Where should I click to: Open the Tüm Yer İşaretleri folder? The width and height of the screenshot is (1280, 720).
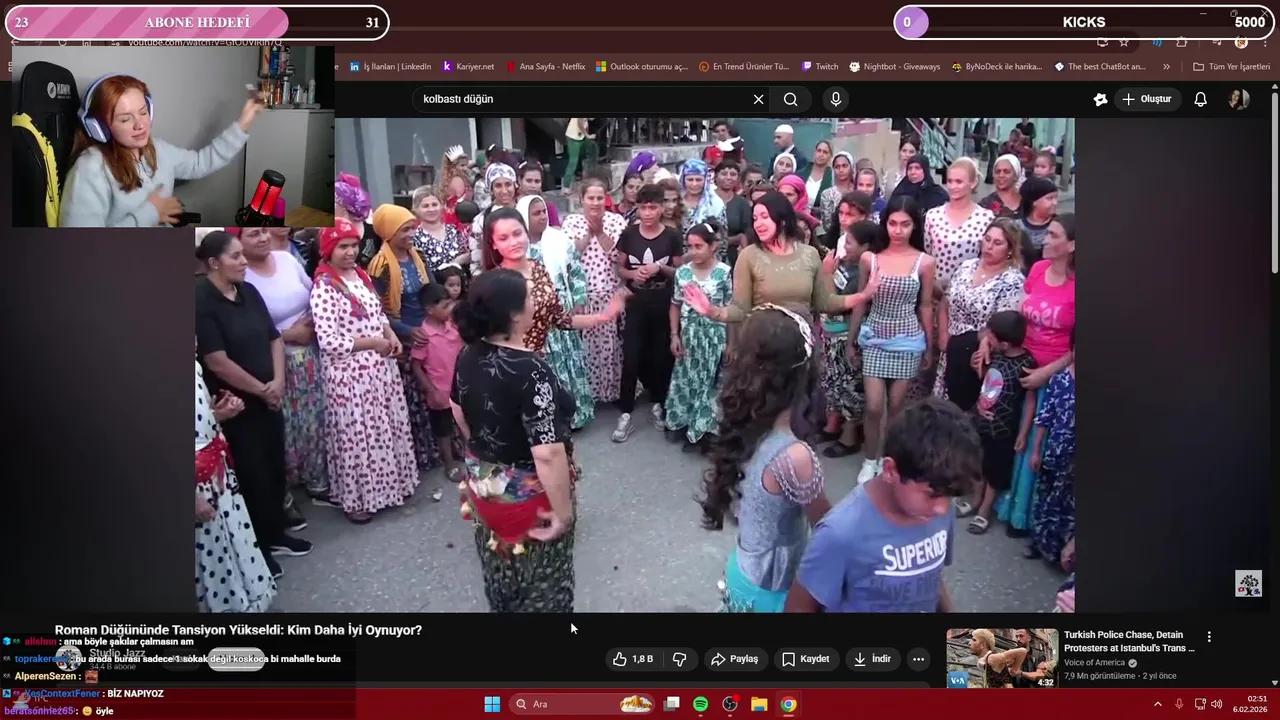point(1231,67)
